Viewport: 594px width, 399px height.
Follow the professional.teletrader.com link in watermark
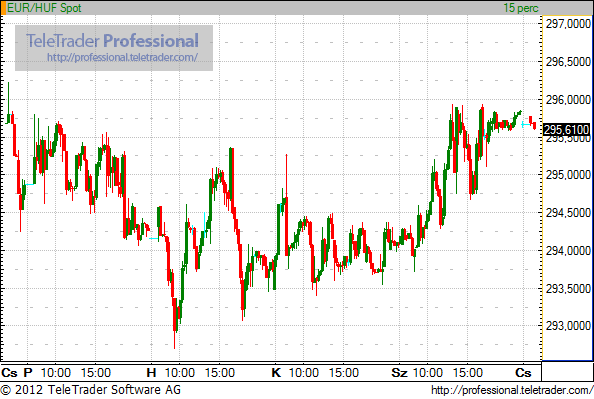point(122,57)
